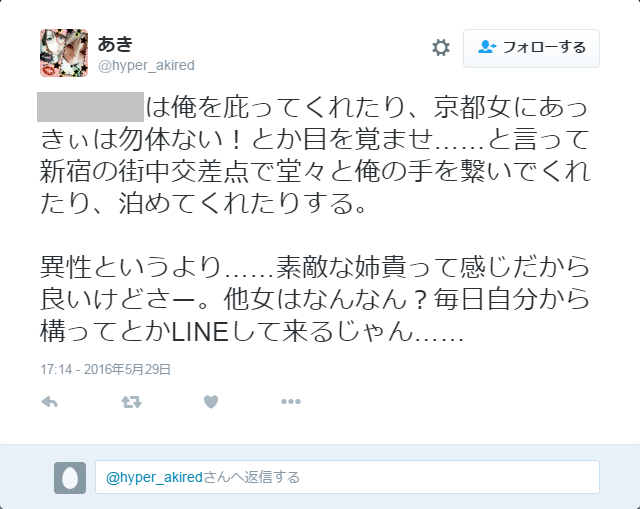Image resolution: width=640 pixels, height=509 pixels.
Task: Focus the さんへ返信する reply input field
Action: 347,477
